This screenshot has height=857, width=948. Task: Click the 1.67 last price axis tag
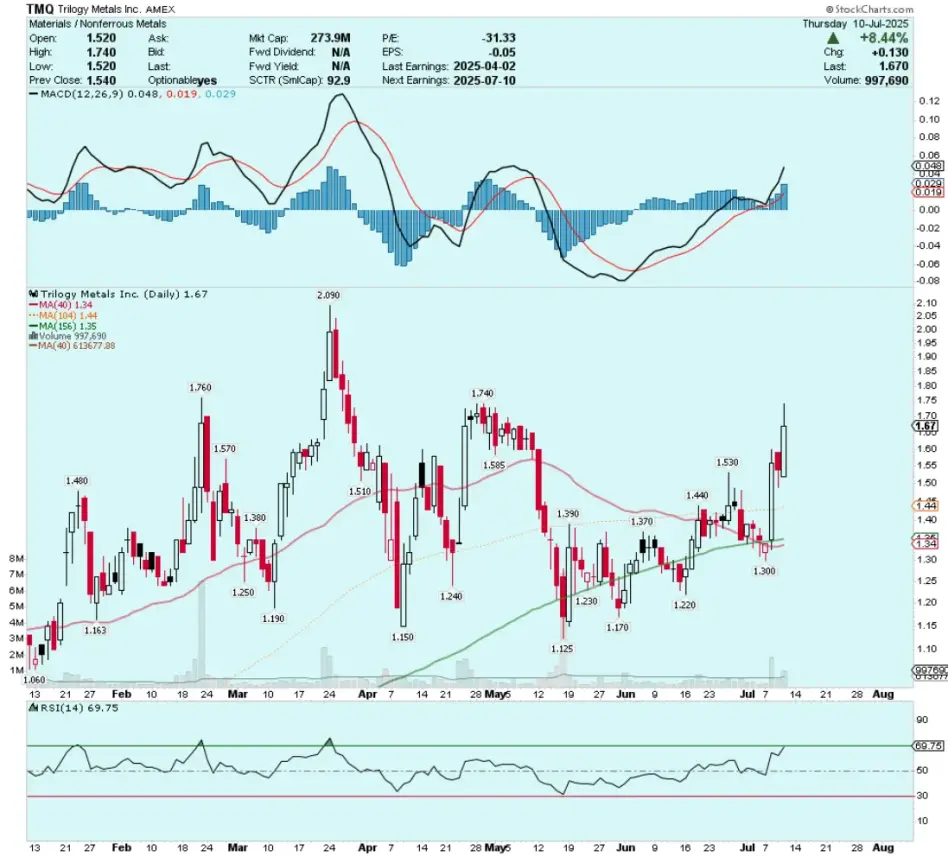coord(926,426)
